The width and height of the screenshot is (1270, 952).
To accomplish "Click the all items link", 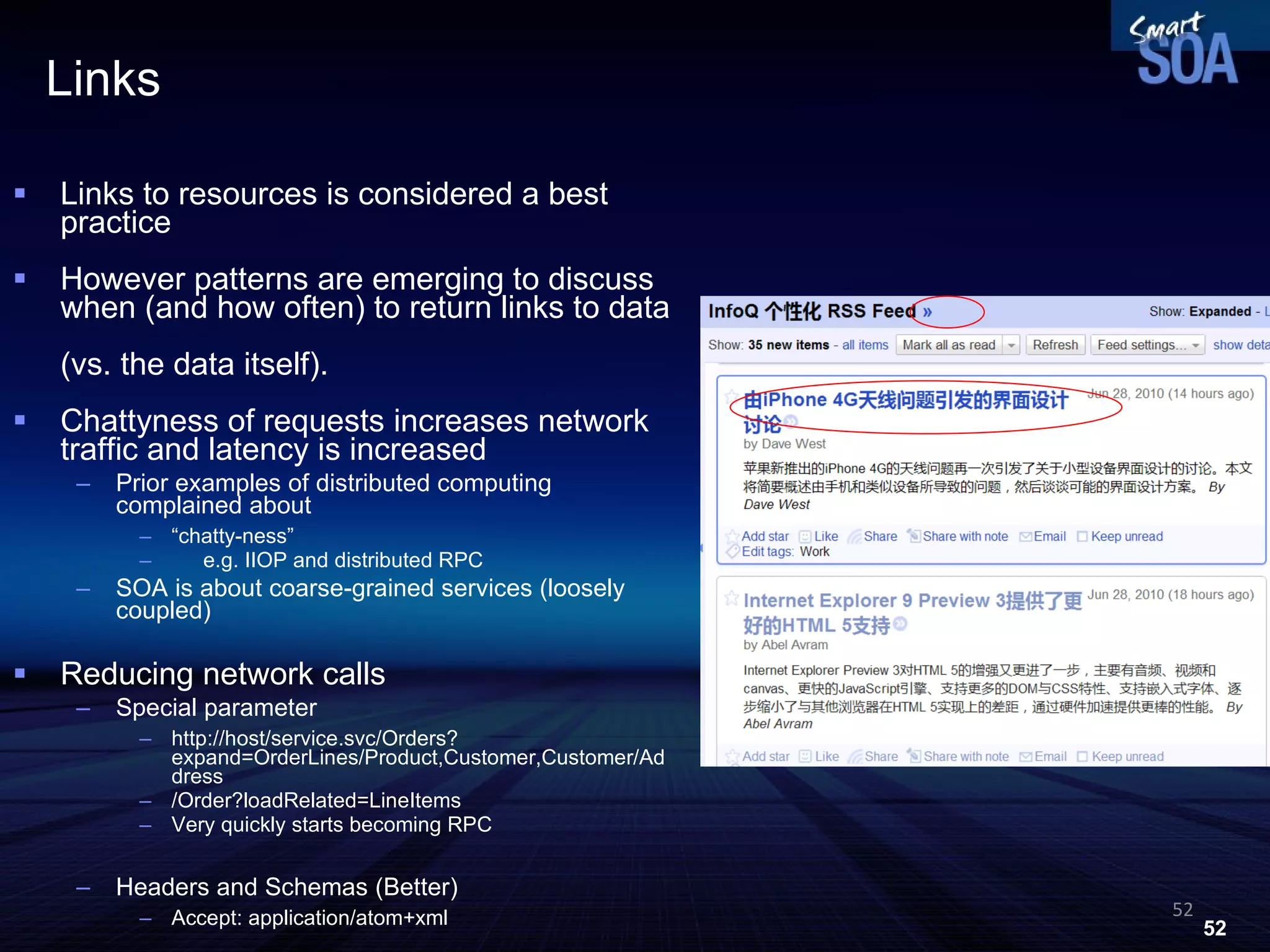I will tap(864, 345).
